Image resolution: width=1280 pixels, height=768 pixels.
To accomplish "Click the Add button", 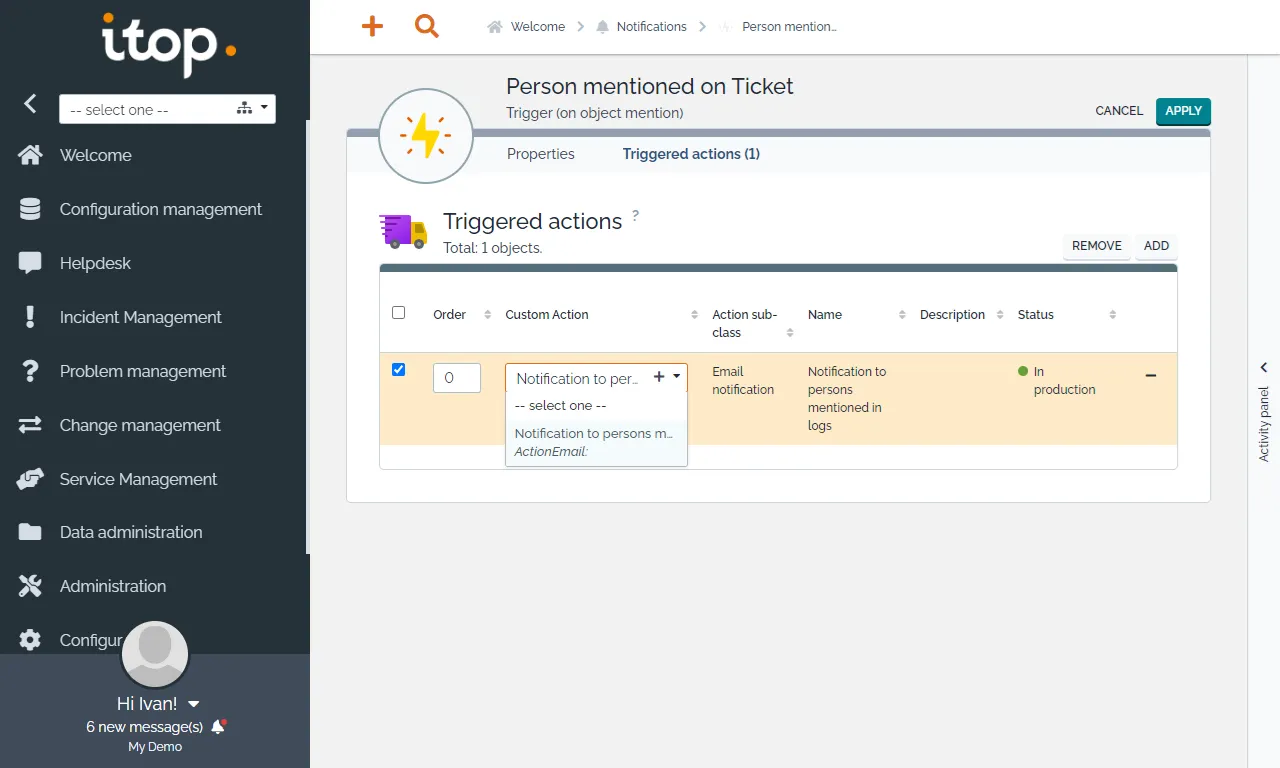I will point(1156,246).
